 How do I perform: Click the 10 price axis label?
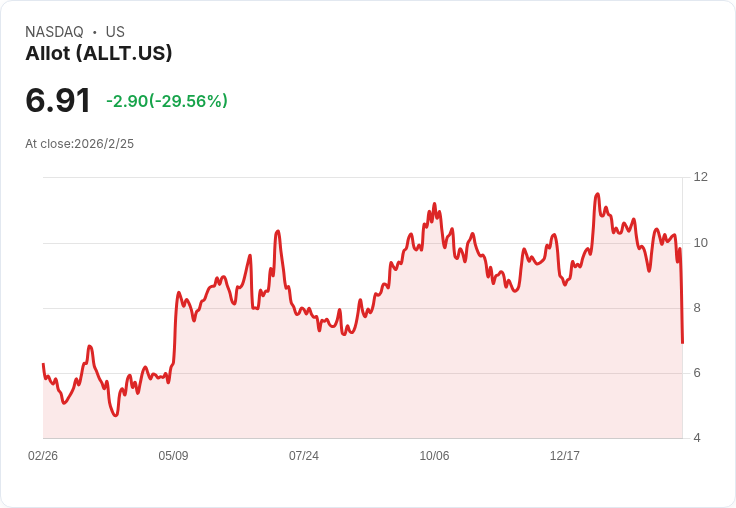[700, 243]
